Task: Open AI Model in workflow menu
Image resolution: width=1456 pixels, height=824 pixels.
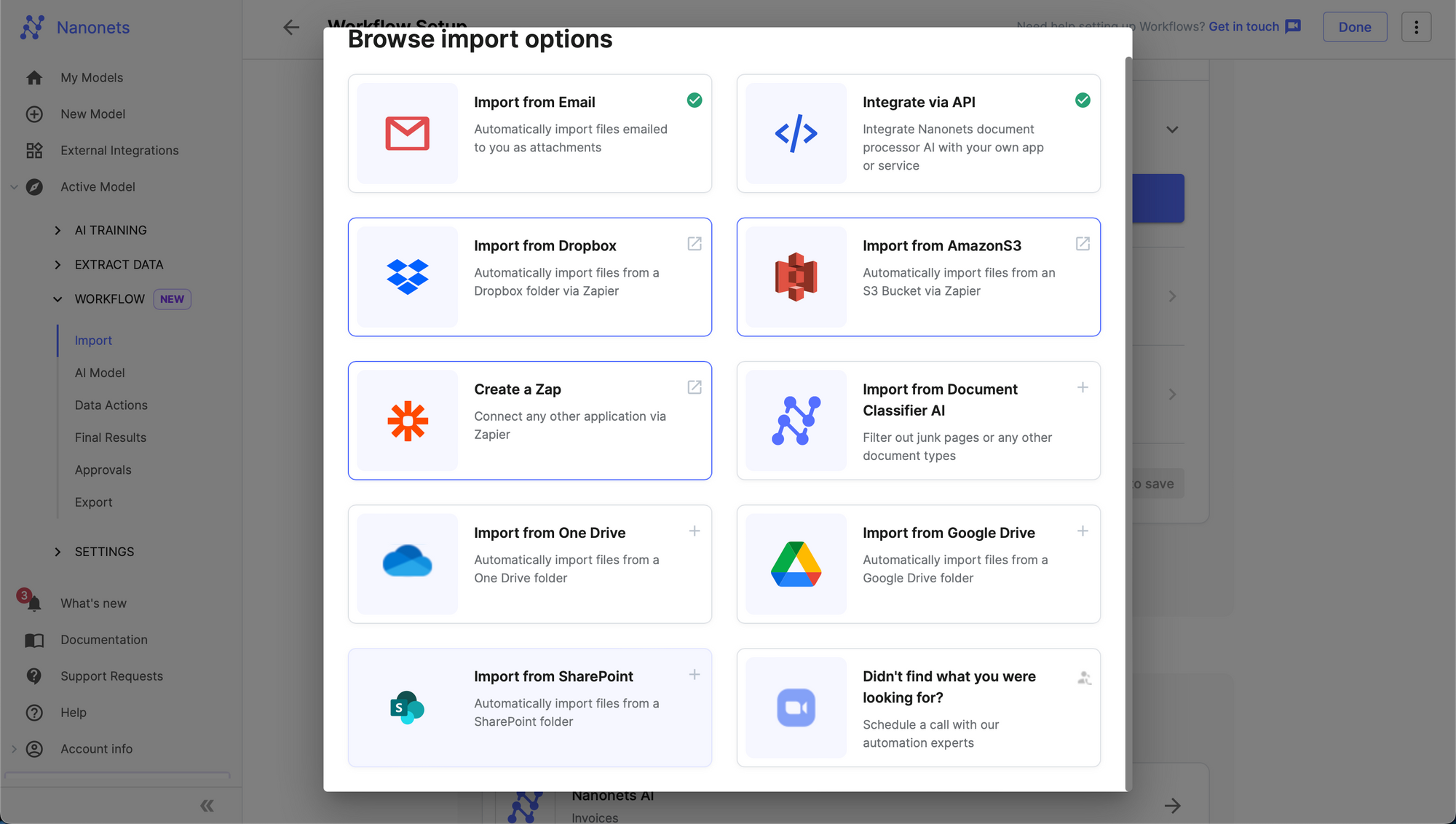Action: click(100, 373)
